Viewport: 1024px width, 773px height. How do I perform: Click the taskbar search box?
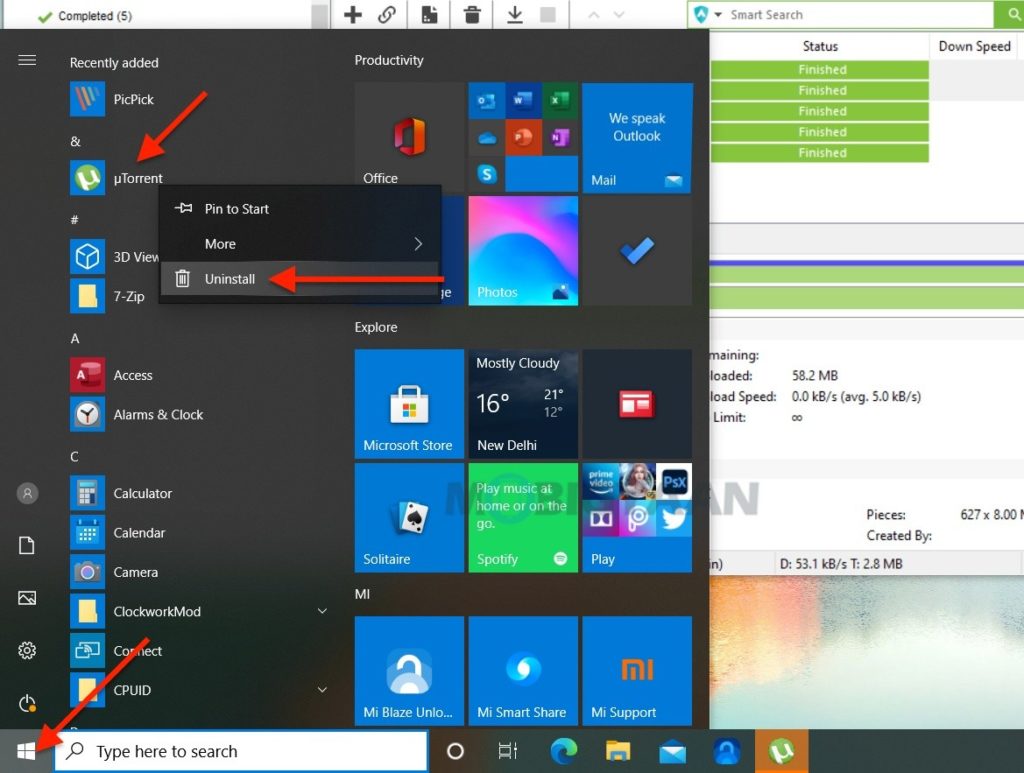point(241,751)
